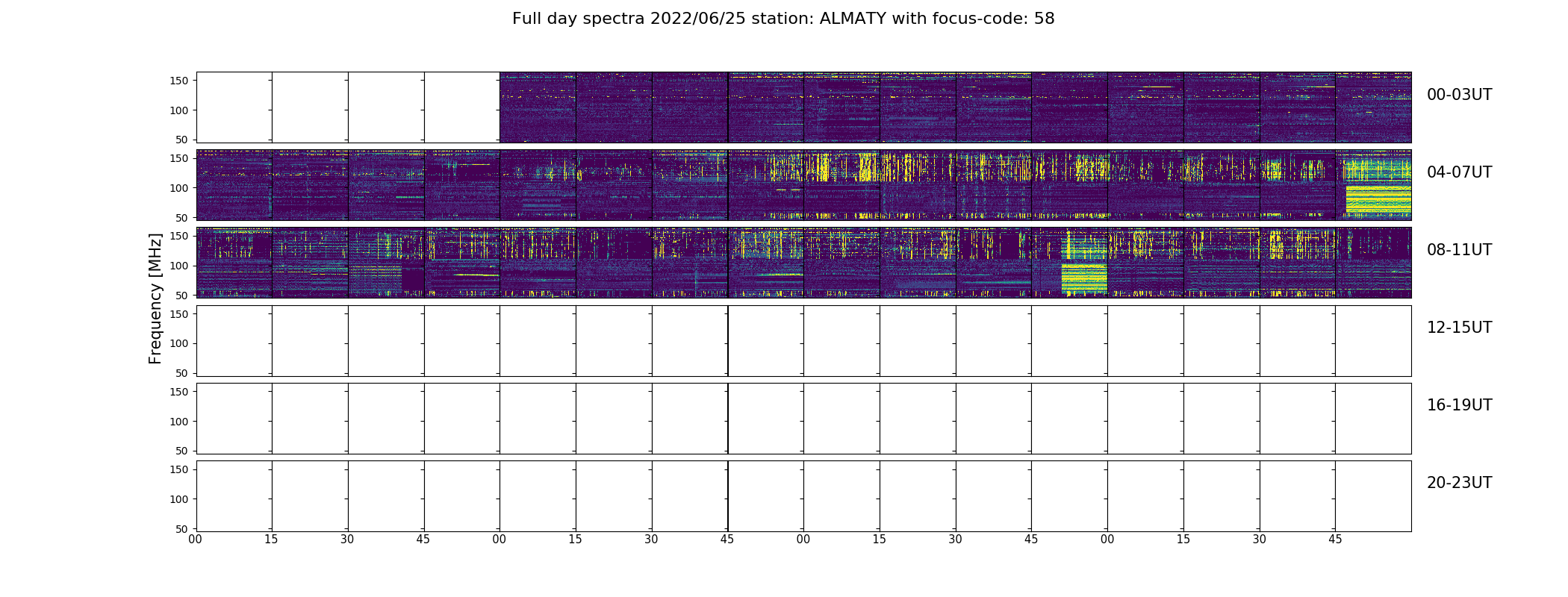Open the 04-07UT spectrogram strip
The height and width of the screenshot is (597, 1568).
click(x=803, y=185)
